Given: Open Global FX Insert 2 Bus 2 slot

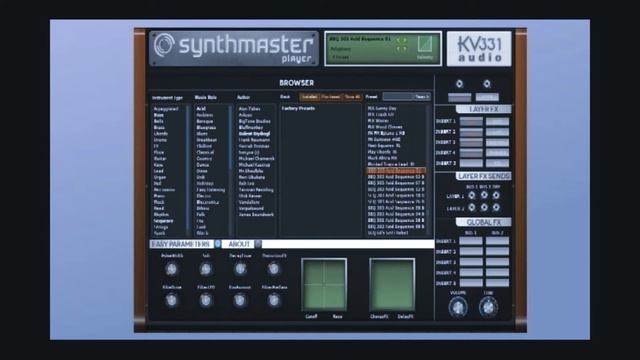Looking at the screenshot, I should click(497, 252).
